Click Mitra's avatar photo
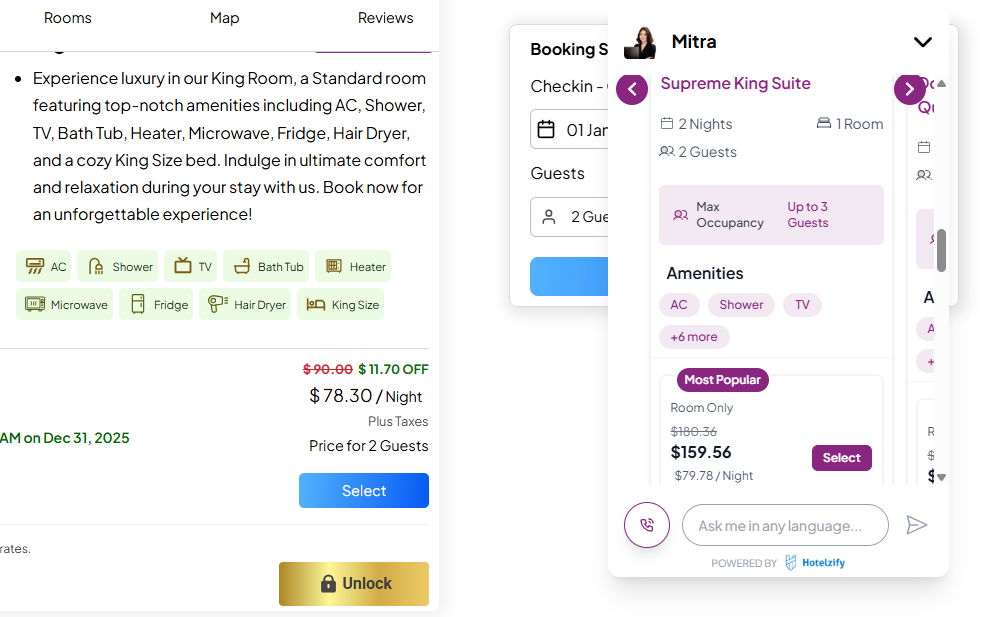 coord(640,42)
